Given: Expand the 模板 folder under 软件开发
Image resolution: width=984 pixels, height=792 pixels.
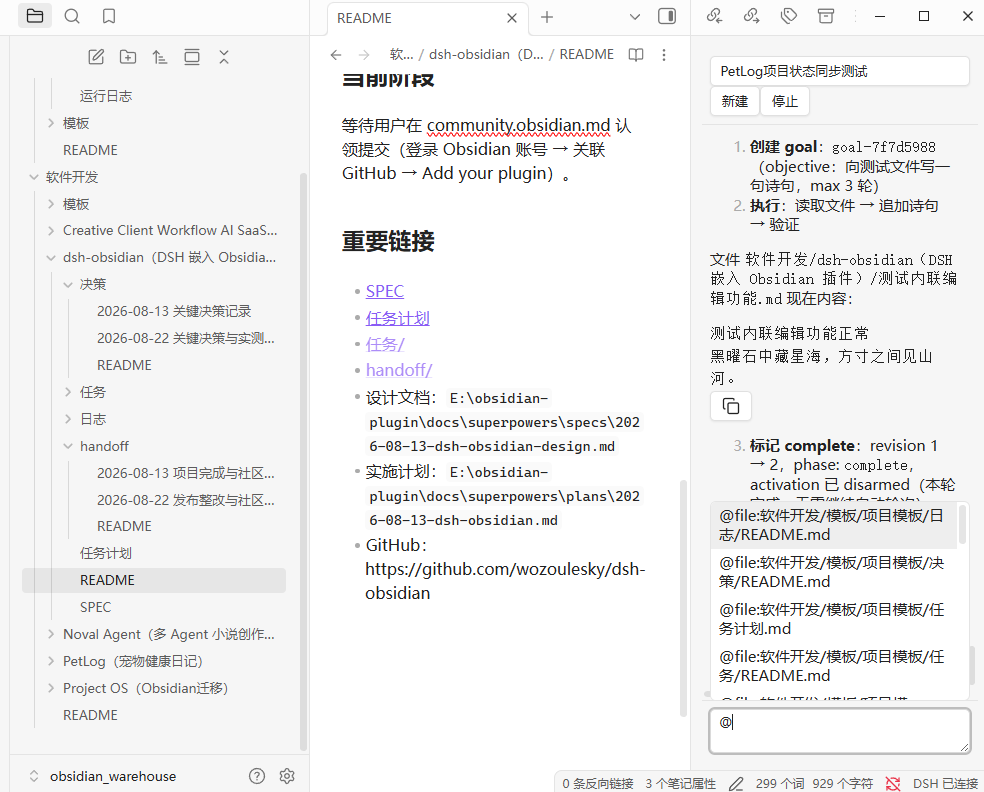Looking at the screenshot, I should (x=51, y=204).
